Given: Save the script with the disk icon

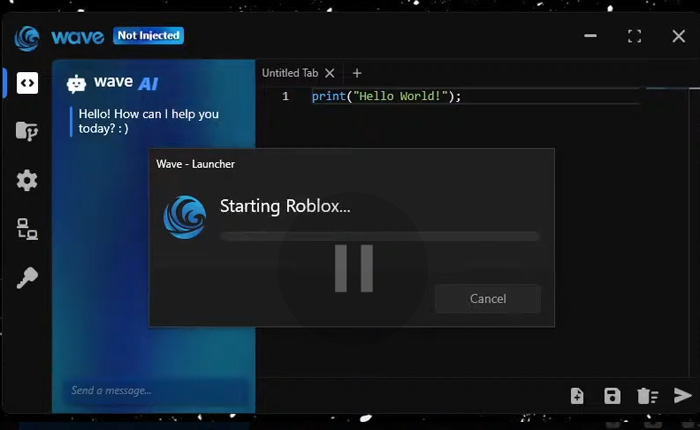Looking at the screenshot, I should (x=612, y=396).
